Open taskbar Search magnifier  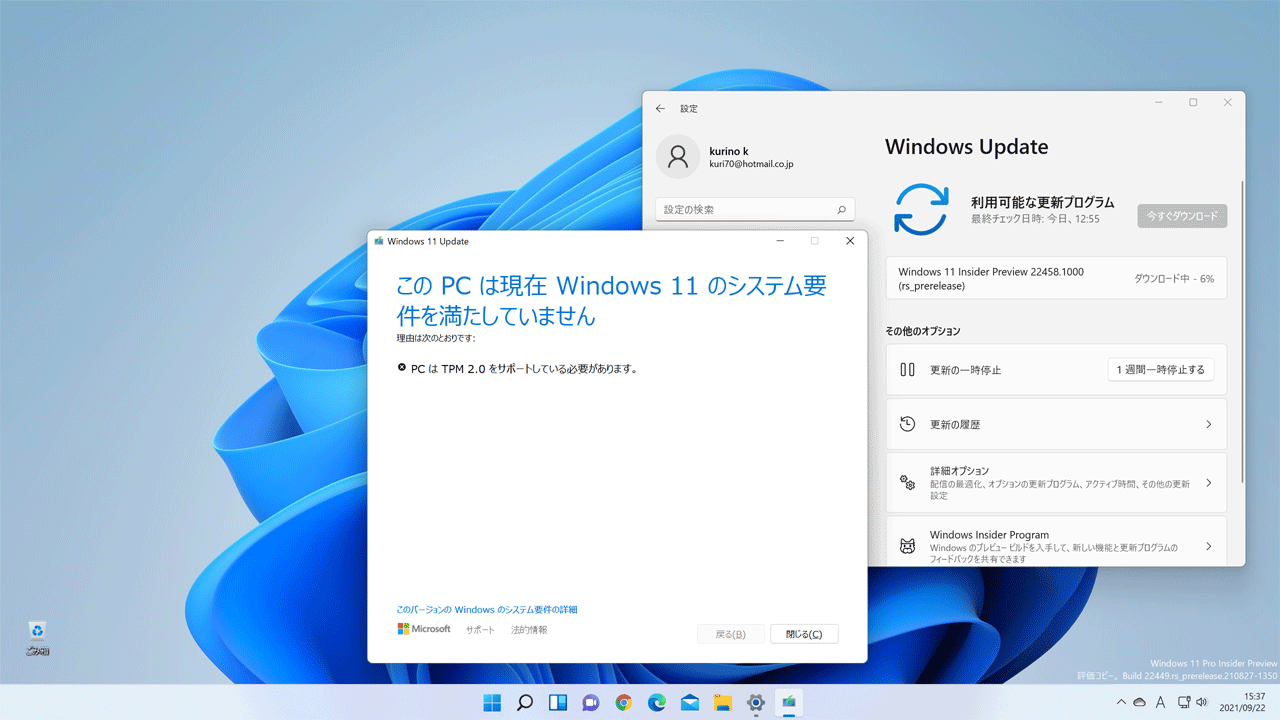point(525,703)
